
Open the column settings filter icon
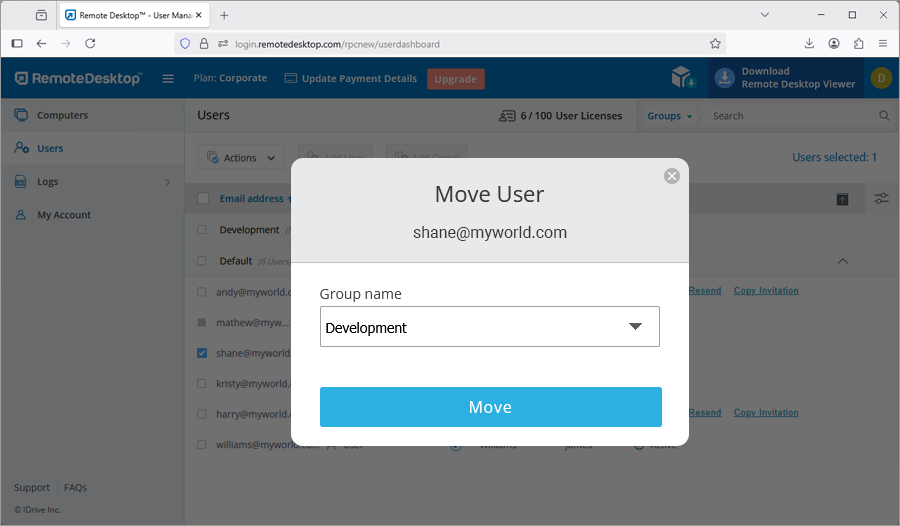[881, 199]
